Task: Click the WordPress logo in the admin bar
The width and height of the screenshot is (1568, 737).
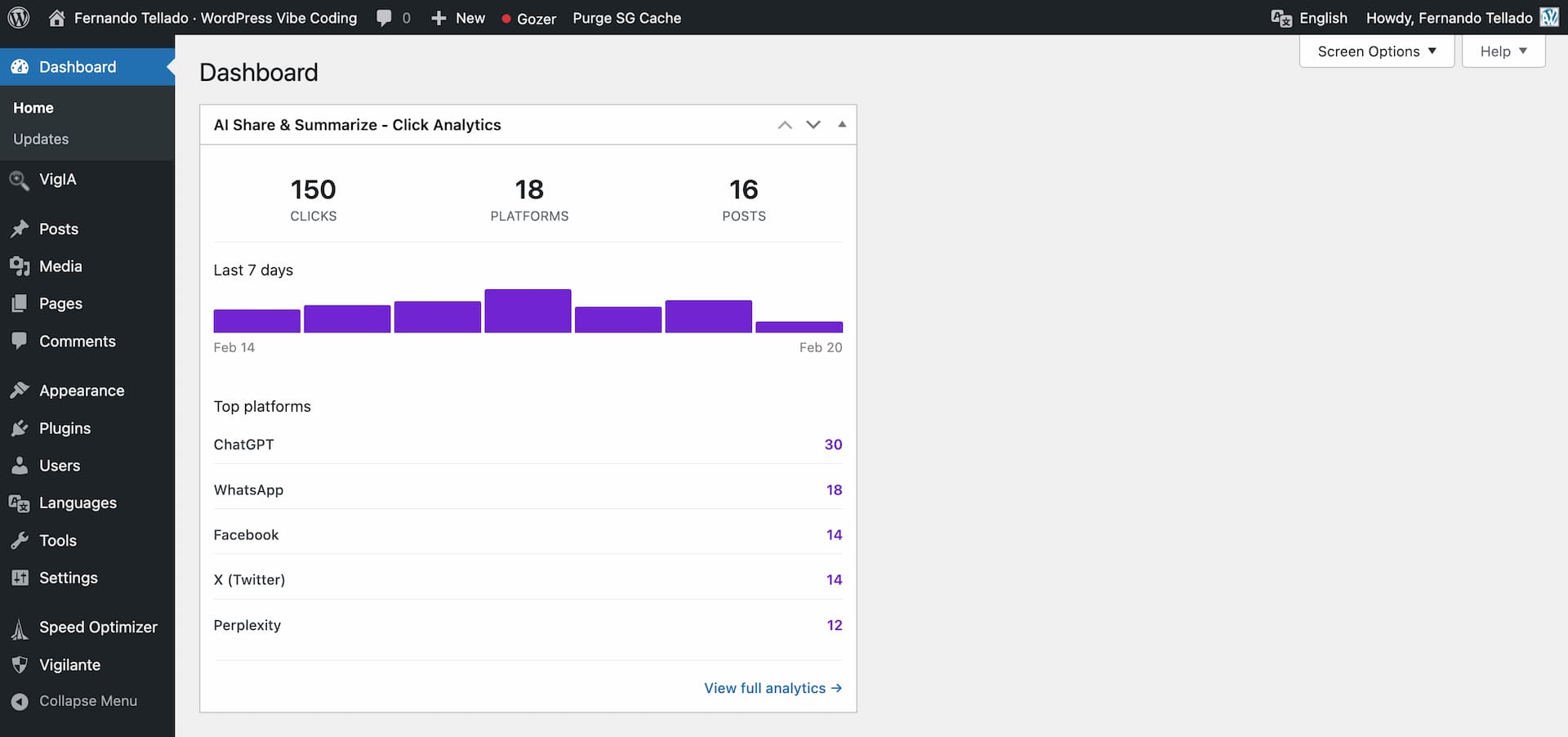Action: 17,17
